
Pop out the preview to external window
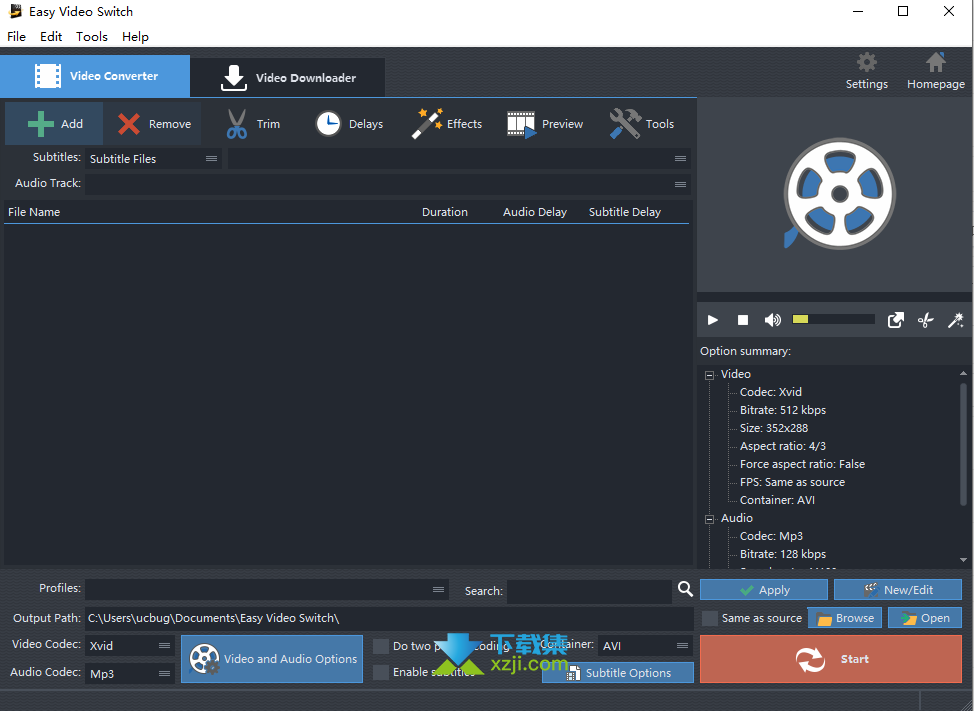tap(895, 320)
